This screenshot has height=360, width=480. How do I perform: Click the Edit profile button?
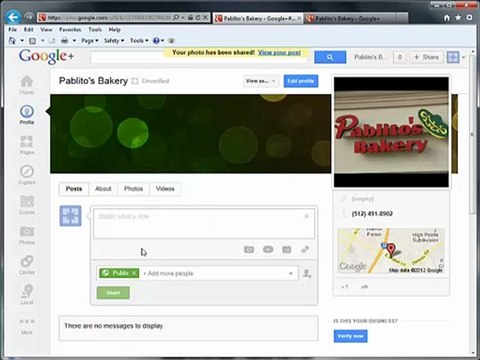coord(301,81)
